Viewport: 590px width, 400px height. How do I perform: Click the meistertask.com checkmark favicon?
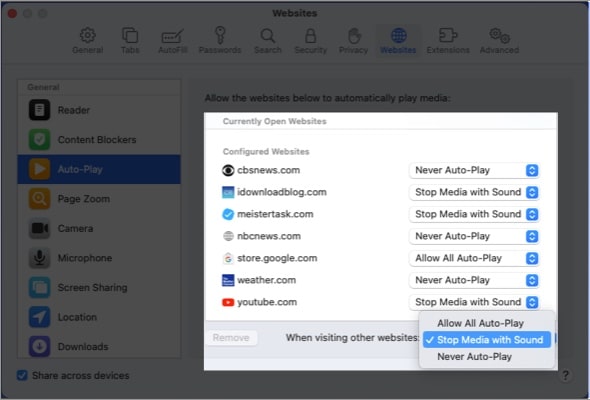tap(228, 214)
